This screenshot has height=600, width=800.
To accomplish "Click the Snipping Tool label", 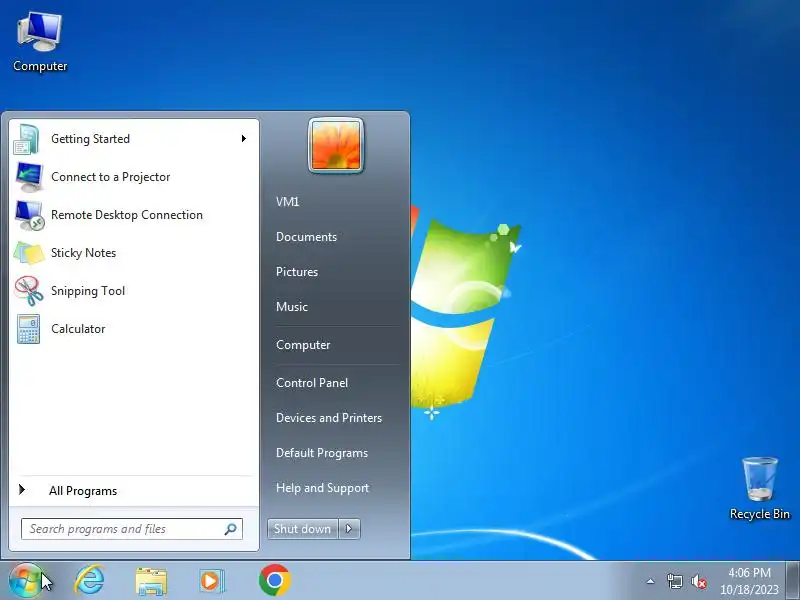I will [x=88, y=291].
